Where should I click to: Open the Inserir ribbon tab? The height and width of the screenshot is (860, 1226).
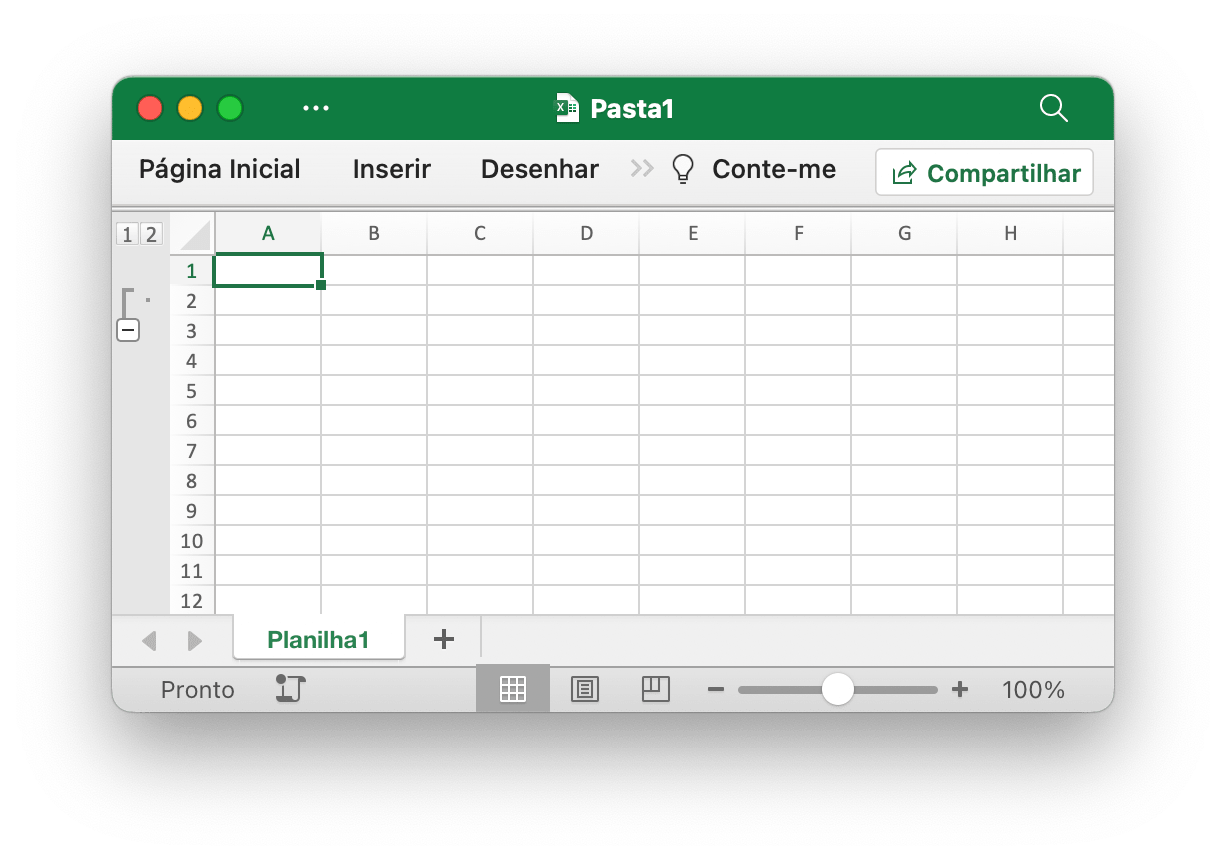click(x=391, y=169)
